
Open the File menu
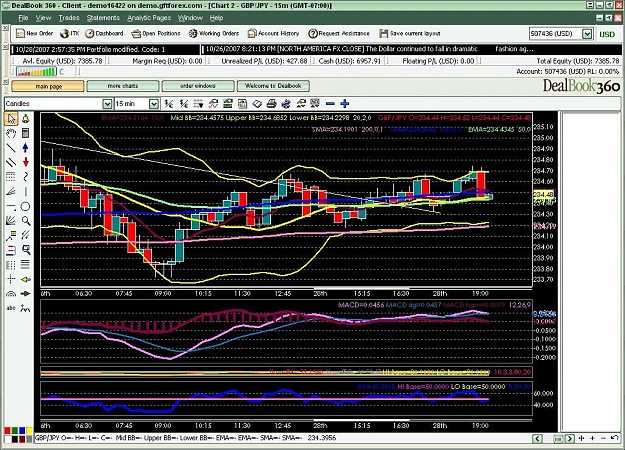point(23,18)
